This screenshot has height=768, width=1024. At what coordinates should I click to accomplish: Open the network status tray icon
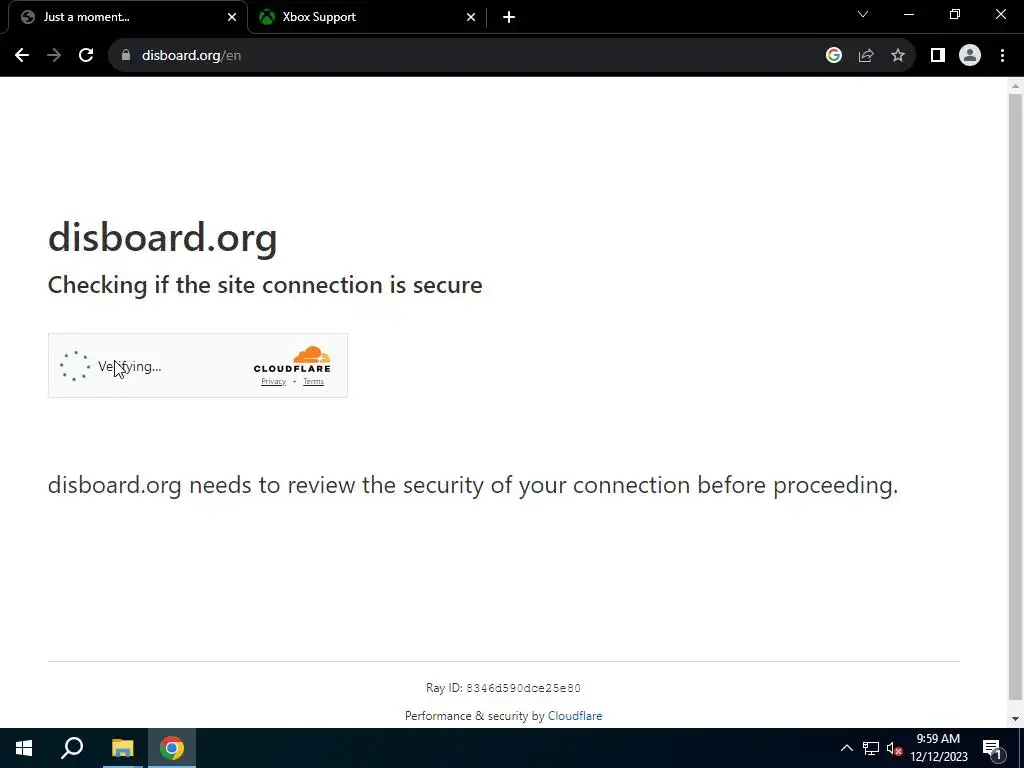point(871,748)
